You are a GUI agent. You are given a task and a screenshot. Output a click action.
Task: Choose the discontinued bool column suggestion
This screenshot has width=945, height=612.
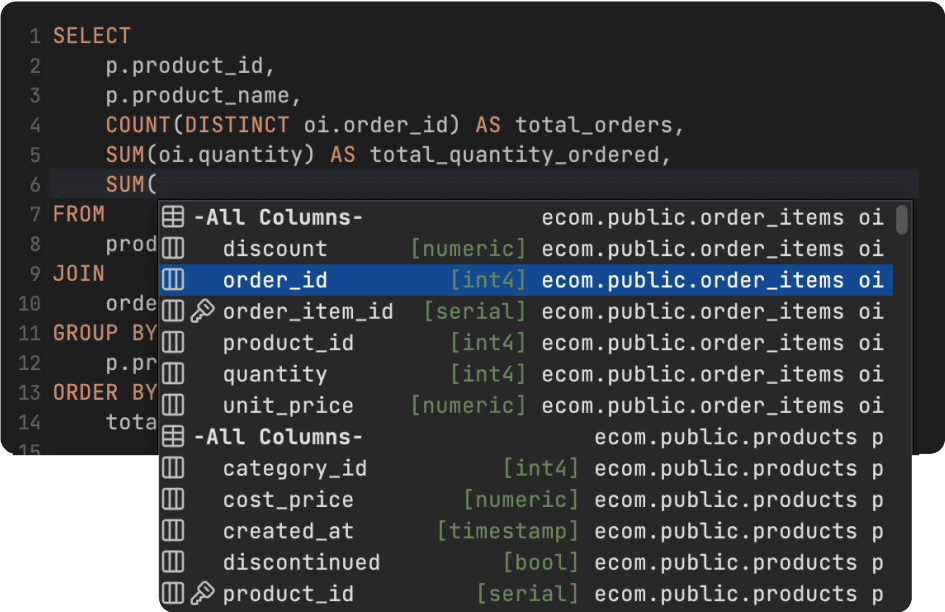[301, 563]
